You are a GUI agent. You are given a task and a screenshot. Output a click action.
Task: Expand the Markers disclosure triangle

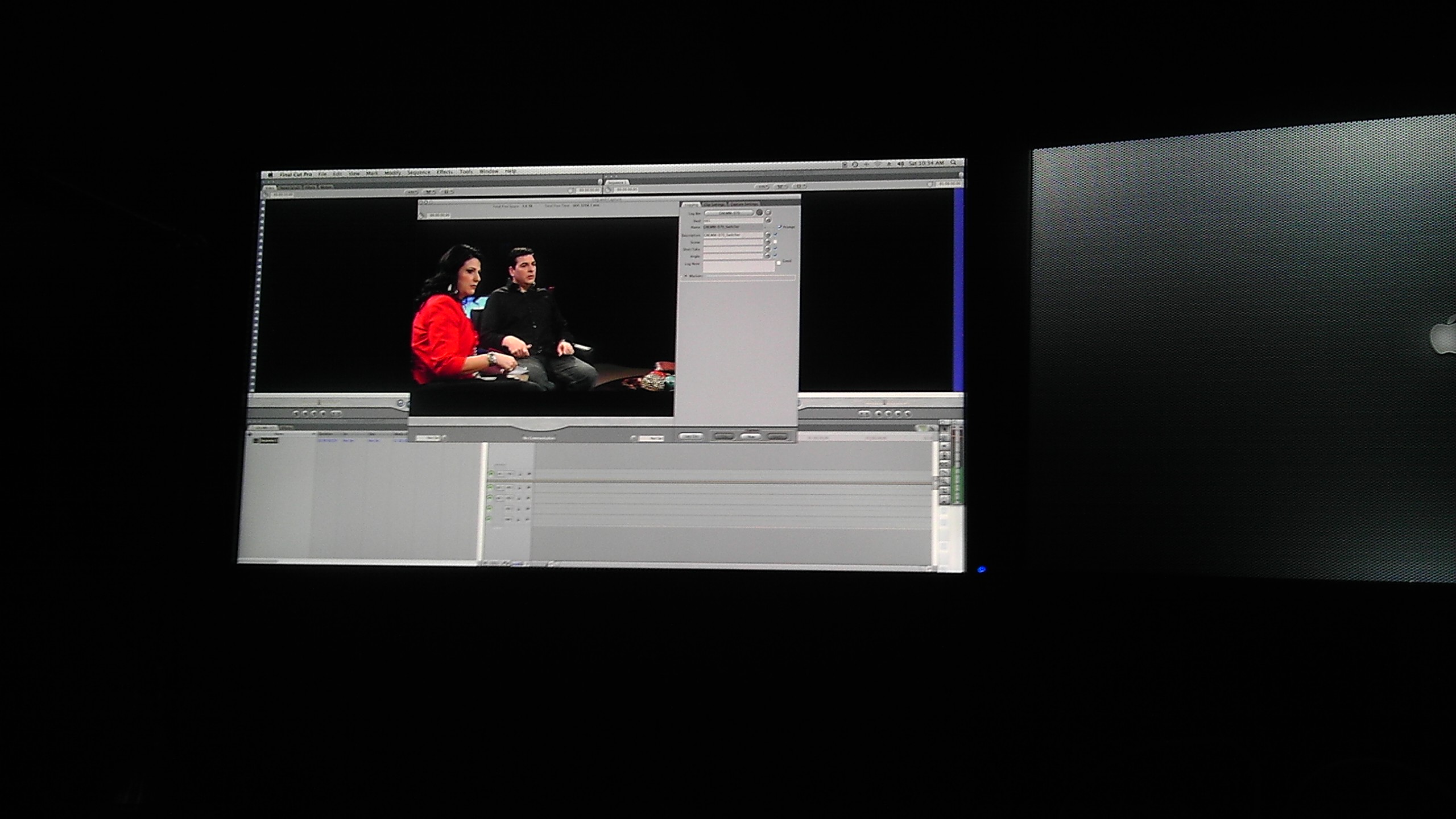[686, 276]
